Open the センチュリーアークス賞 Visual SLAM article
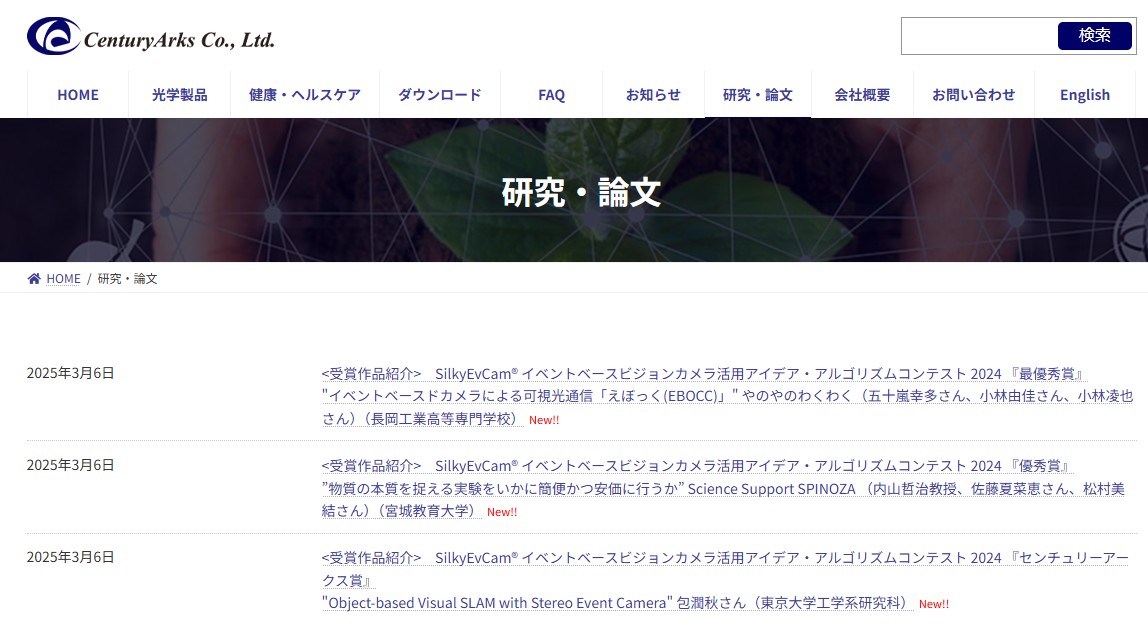Image resolution: width=1148 pixels, height=627 pixels. 725,580
